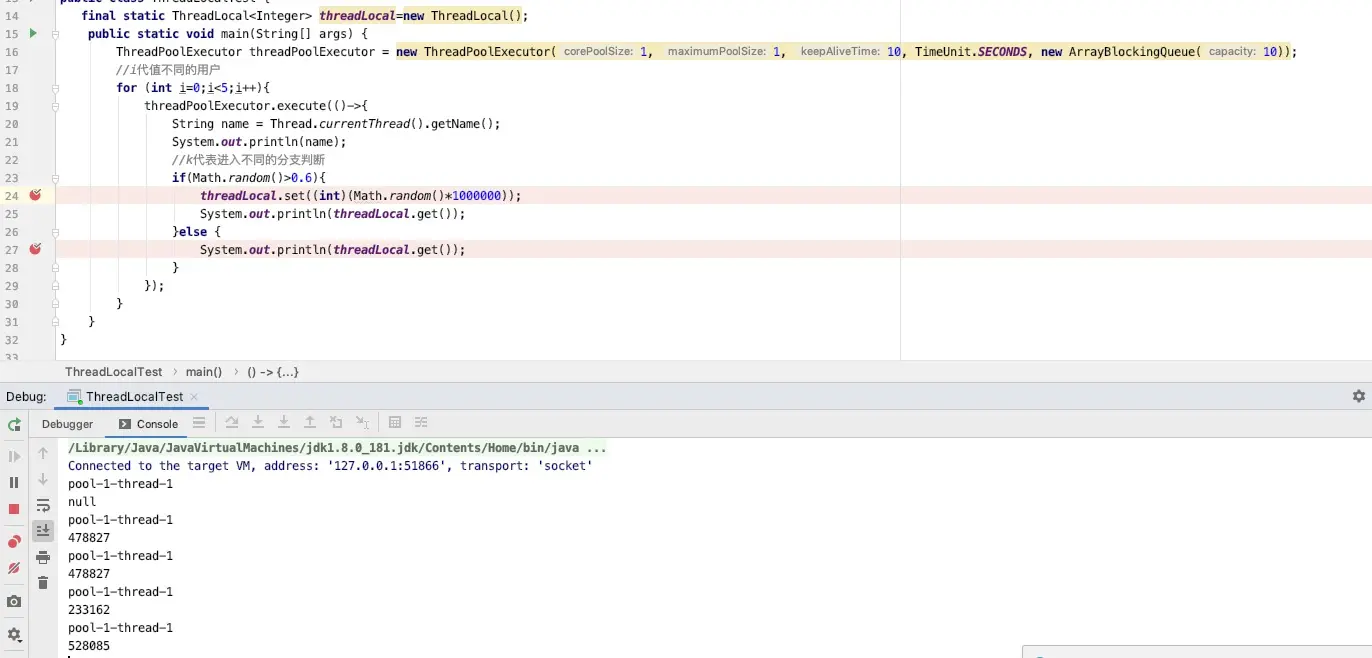Click the 'Debug:' tool window label
Screen dimensions: 1372x658
[27, 397]
